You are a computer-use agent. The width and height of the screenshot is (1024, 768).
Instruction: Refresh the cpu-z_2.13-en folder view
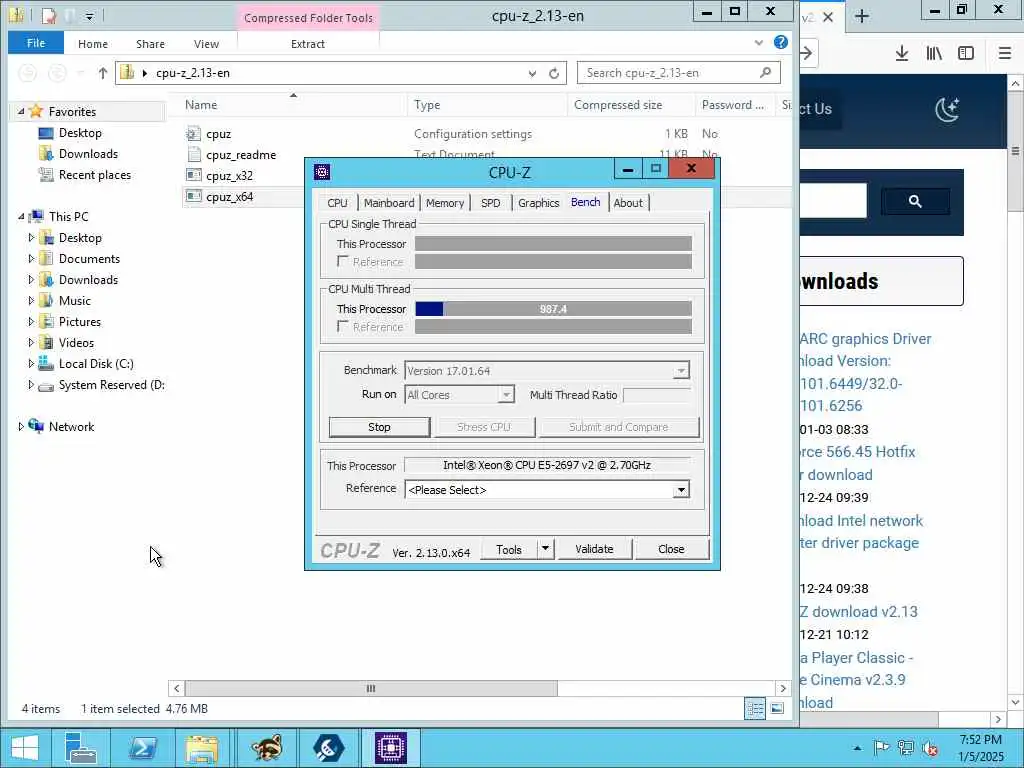554,73
